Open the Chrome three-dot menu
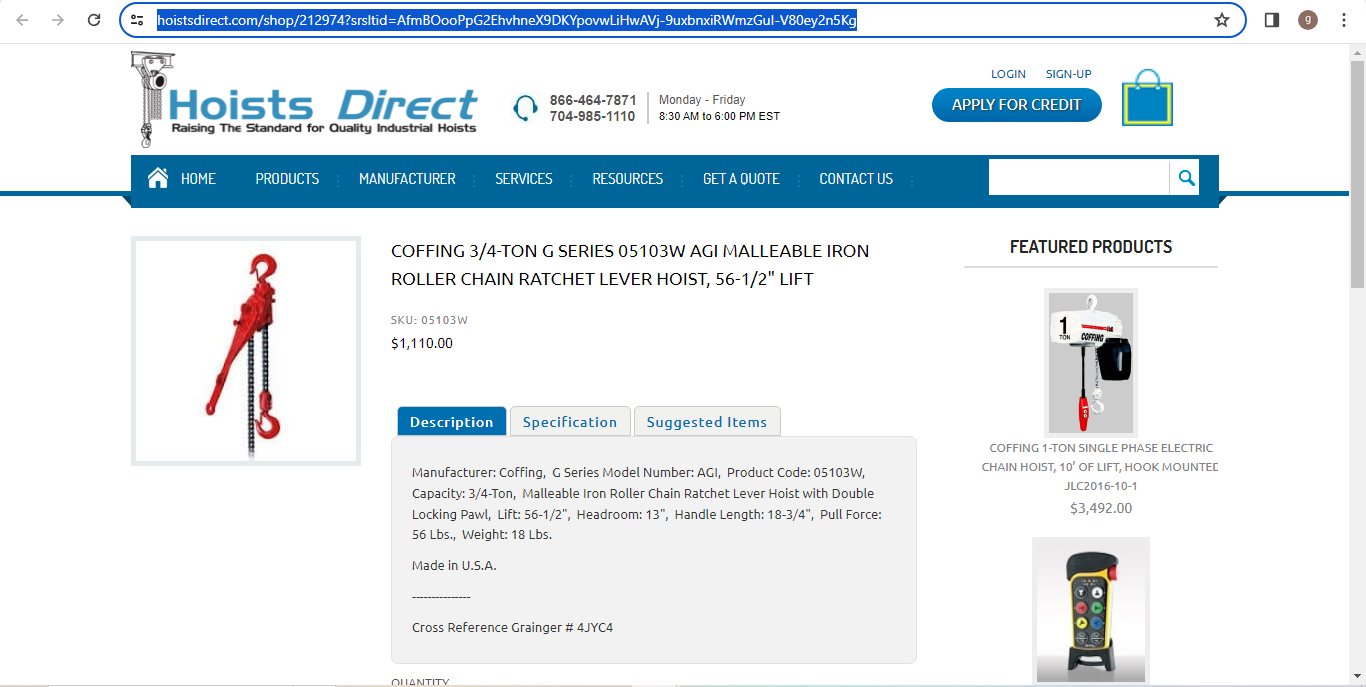This screenshot has height=687, width=1366. pos(1344,20)
